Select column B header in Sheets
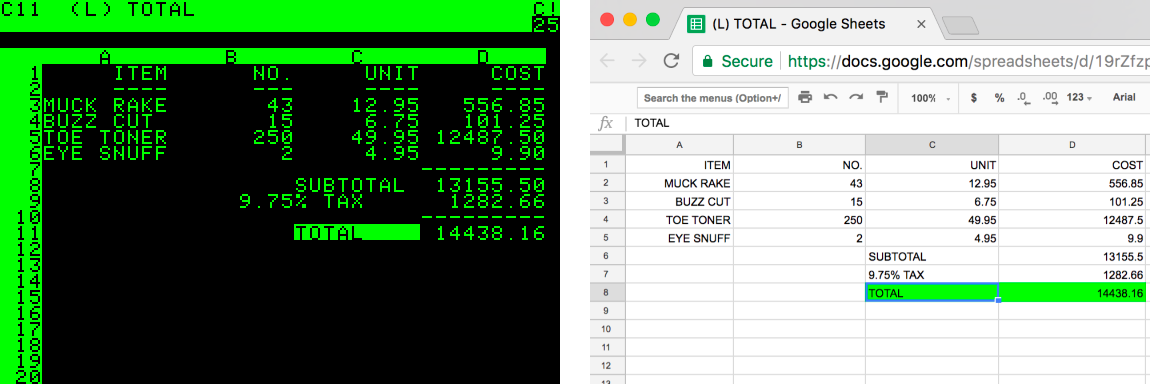Screen dimensions: 1150x384 (799, 145)
